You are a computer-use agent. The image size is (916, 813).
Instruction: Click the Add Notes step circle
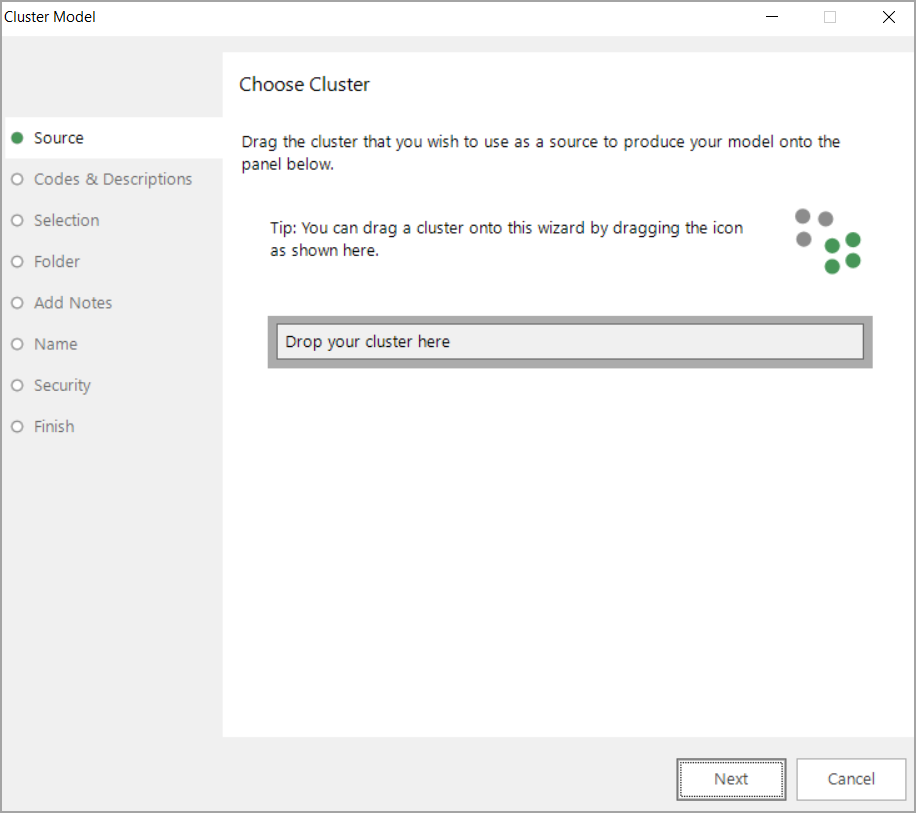18,303
